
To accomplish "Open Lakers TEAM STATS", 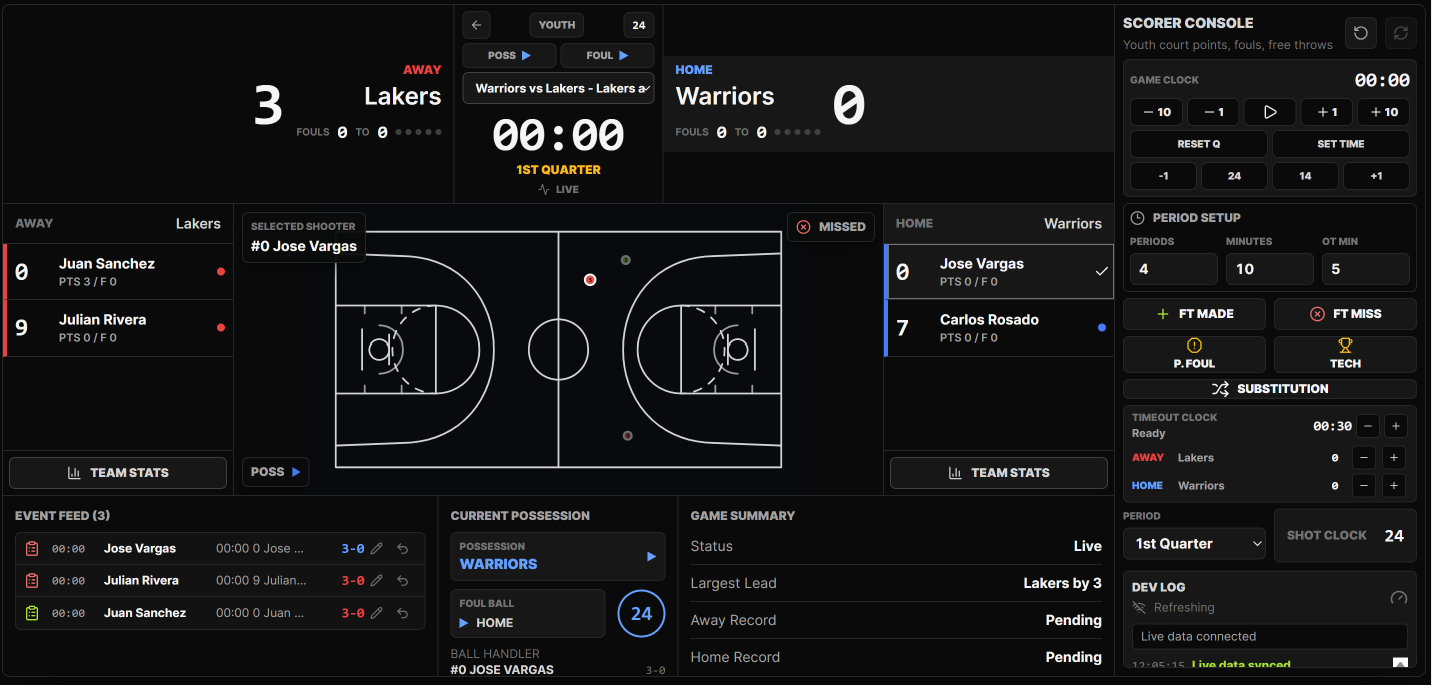I will [x=118, y=473].
